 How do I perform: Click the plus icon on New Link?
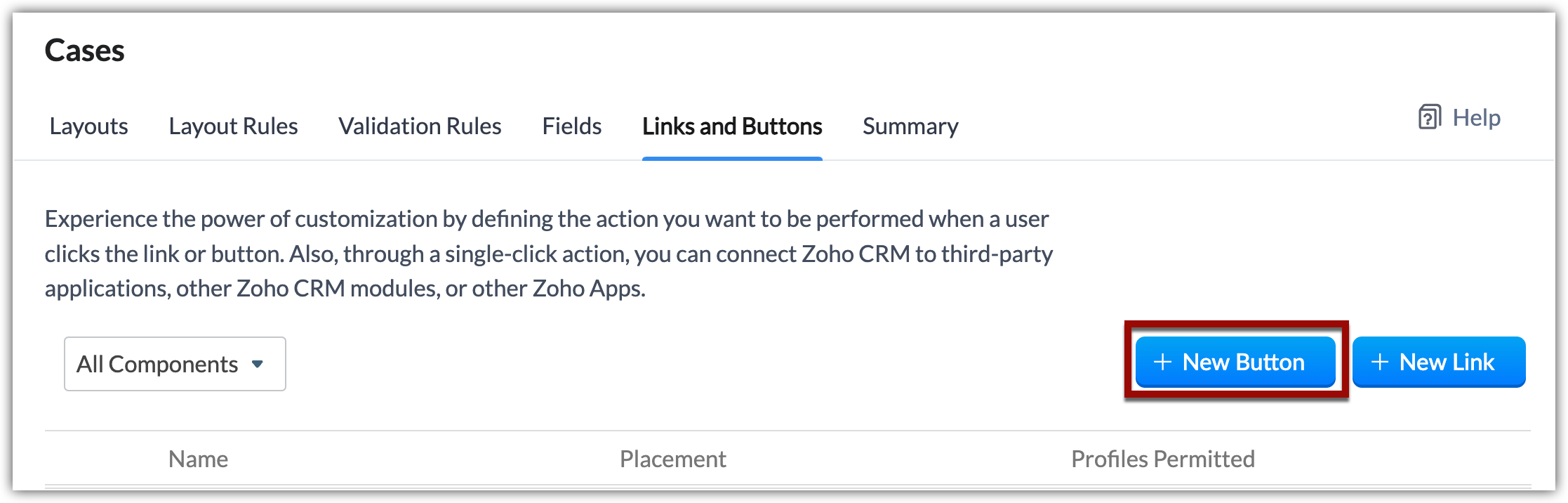(1380, 362)
